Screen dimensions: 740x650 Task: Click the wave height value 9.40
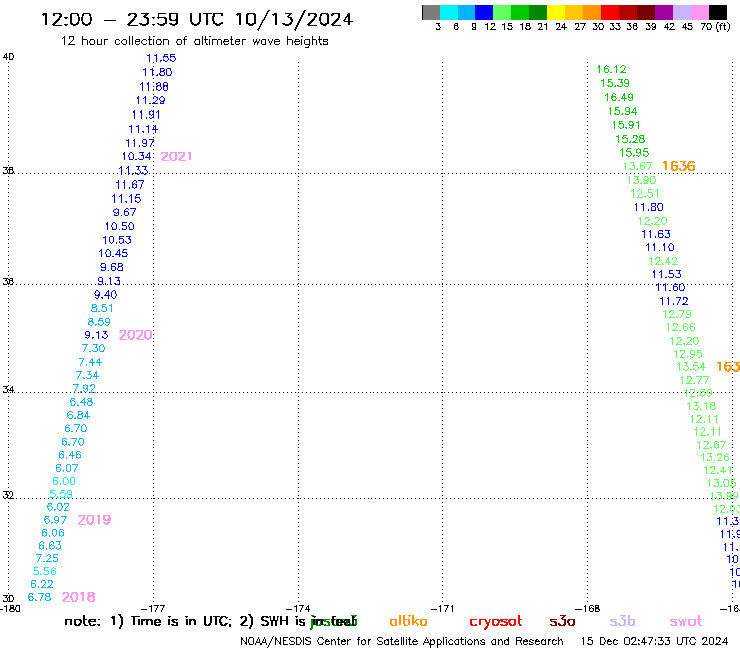[106, 295]
